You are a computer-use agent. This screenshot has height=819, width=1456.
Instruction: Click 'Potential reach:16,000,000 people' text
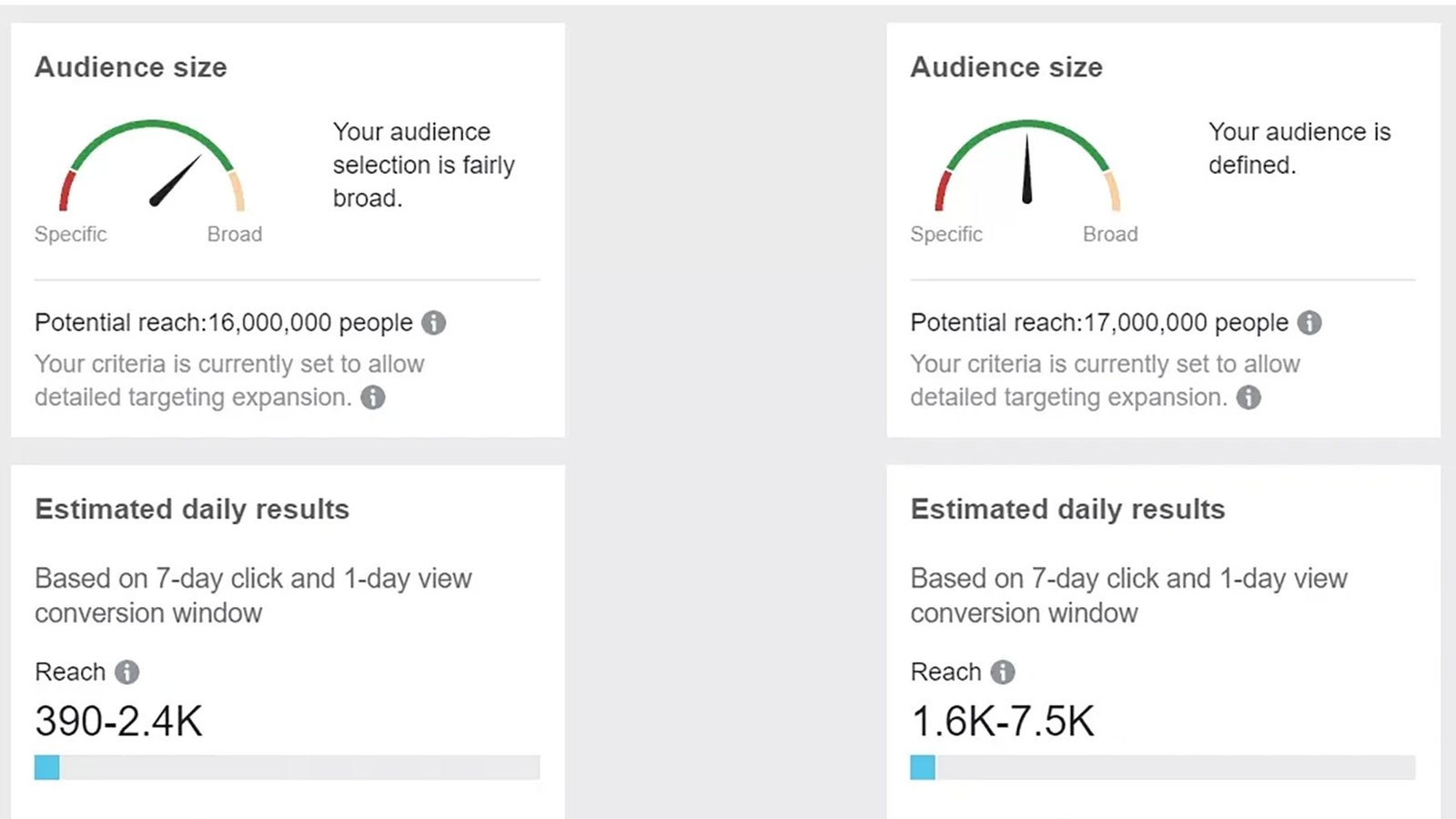pos(224,323)
